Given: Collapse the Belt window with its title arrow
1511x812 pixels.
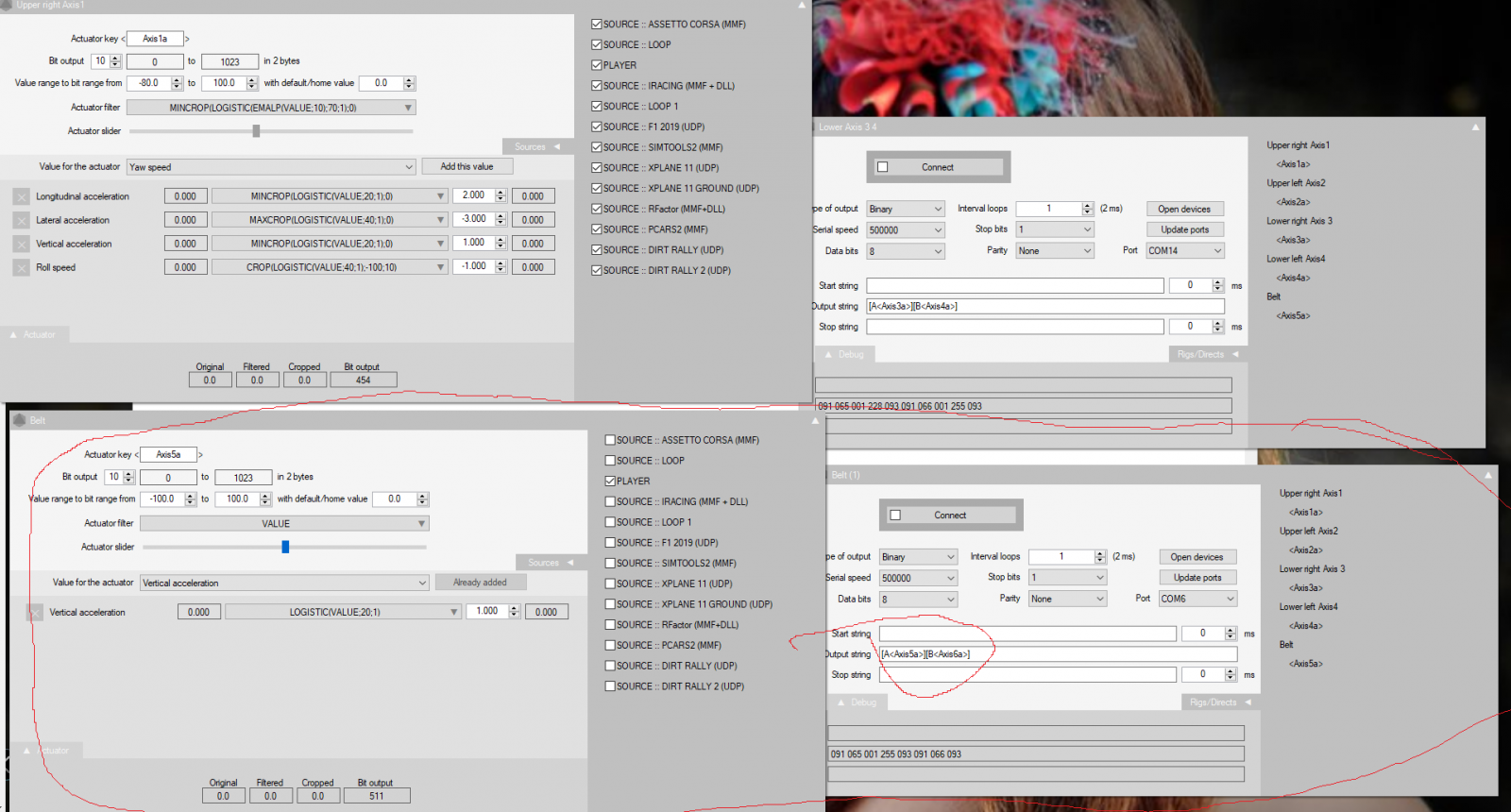Looking at the screenshot, I should coord(815,420).
